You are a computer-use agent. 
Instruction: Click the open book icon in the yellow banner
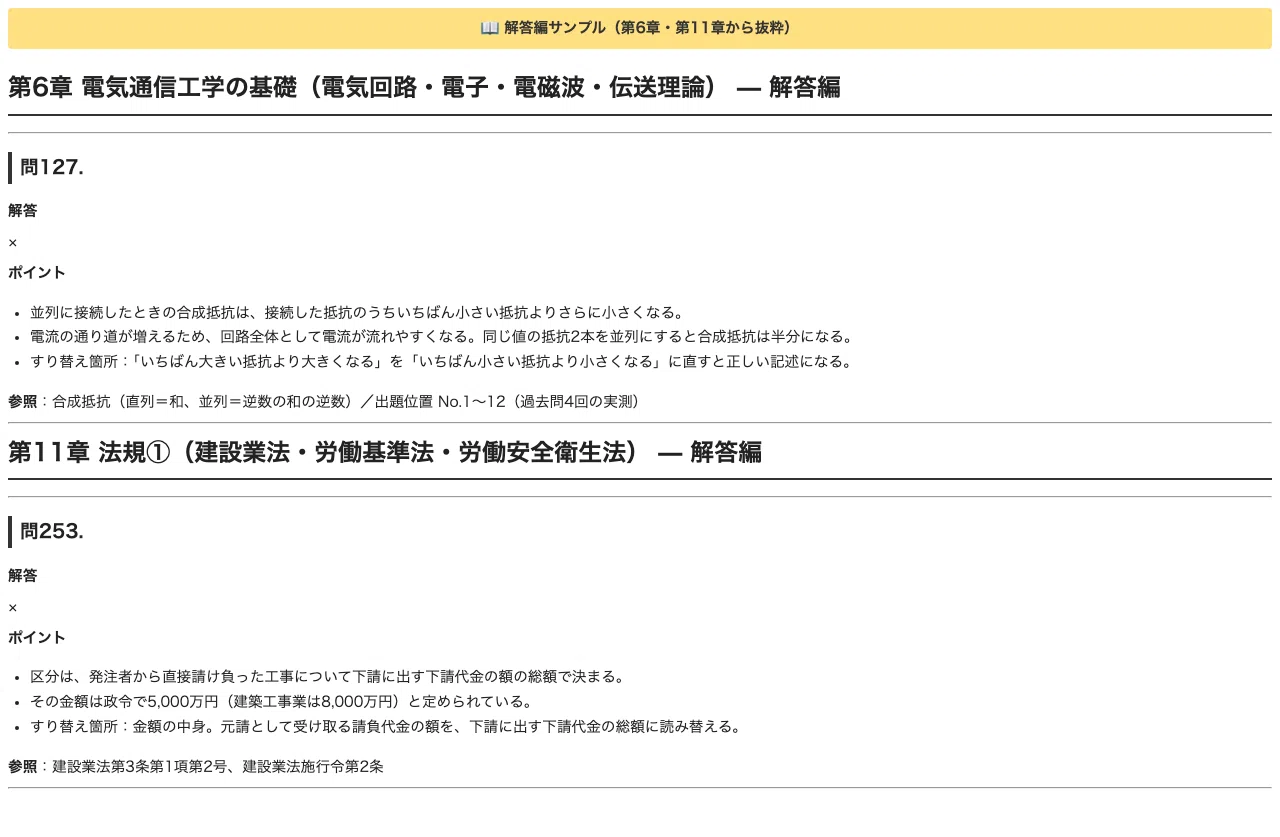click(x=489, y=28)
